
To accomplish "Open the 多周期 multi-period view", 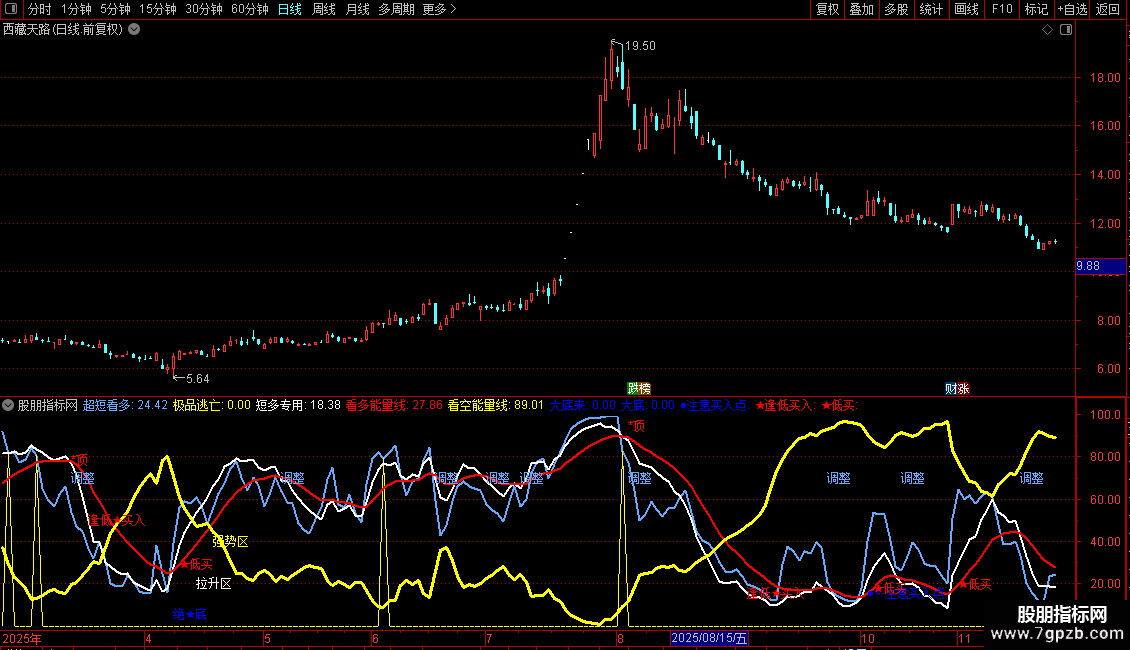I will [x=396, y=9].
